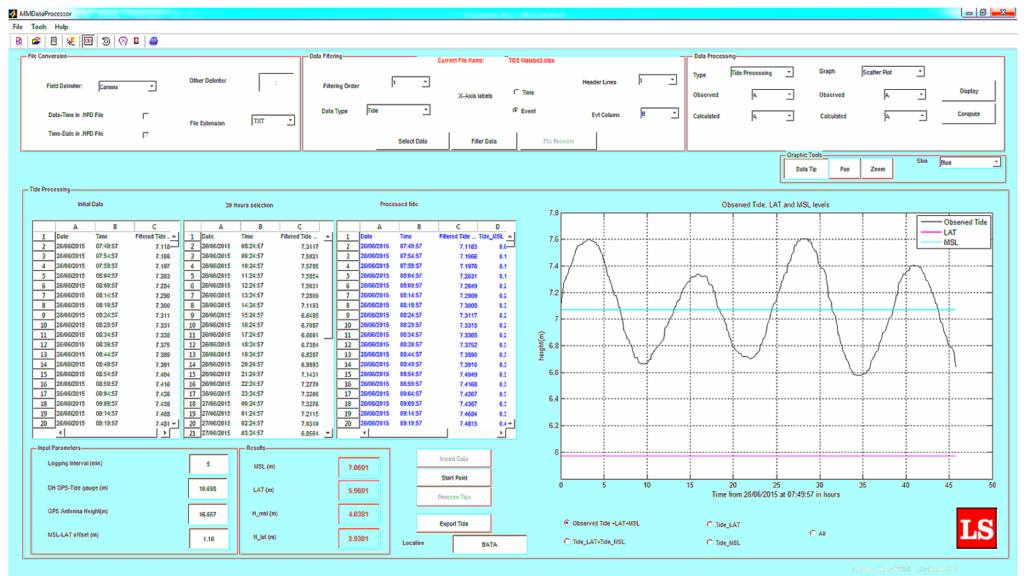Click the Logging Interval input field
Image resolution: width=1024 pixels, height=576 pixels.
[208, 465]
